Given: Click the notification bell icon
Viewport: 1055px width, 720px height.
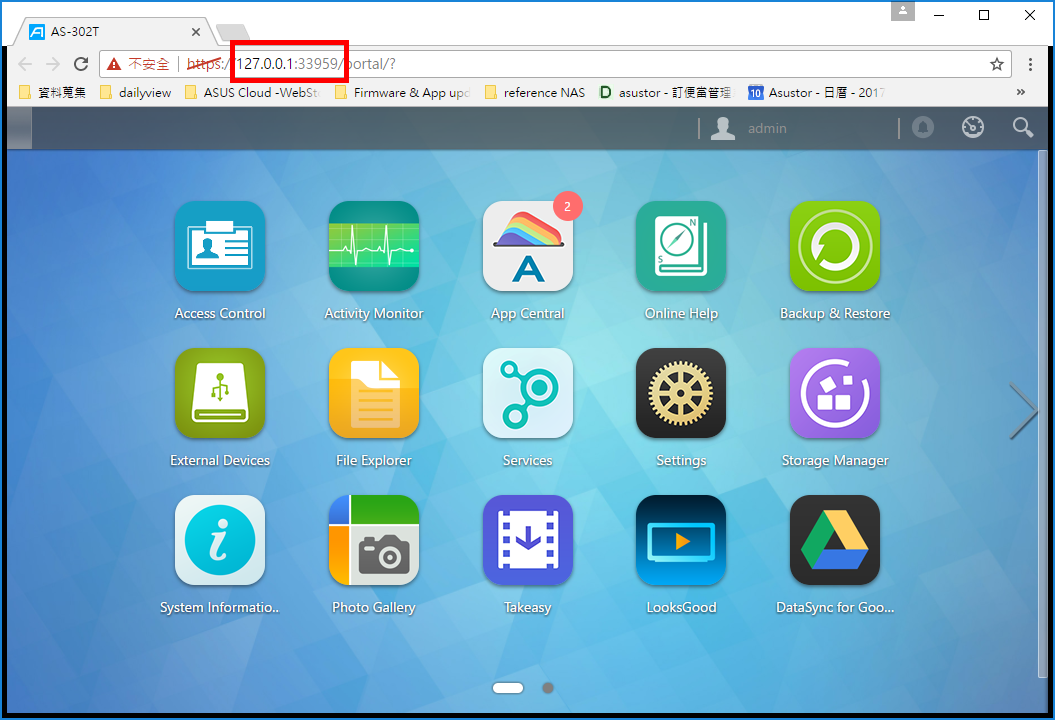Looking at the screenshot, I should pyautogui.click(x=922, y=127).
